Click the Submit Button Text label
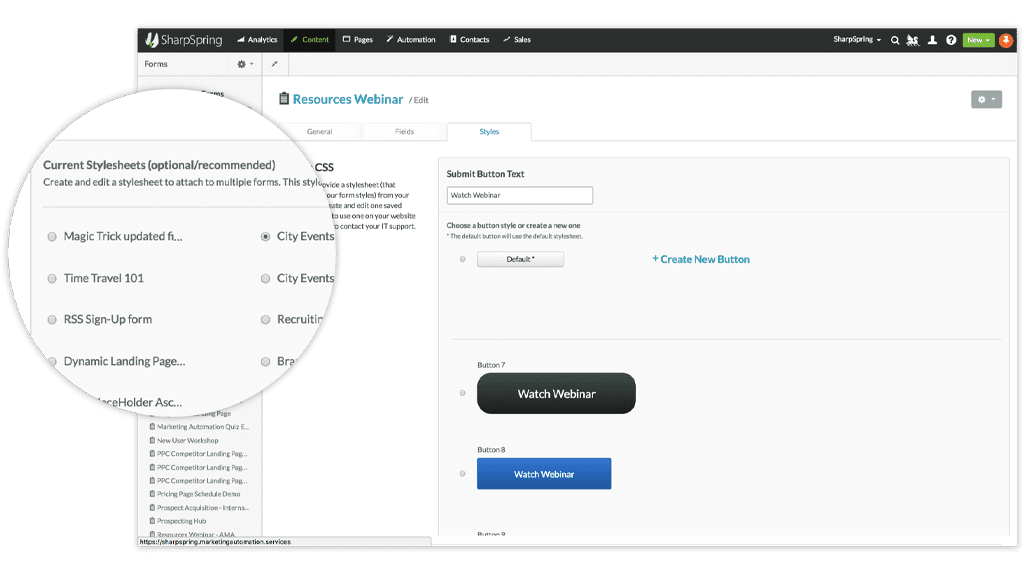This screenshot has width=1024, height=576. pyautogui.click(x=485, y=174)
